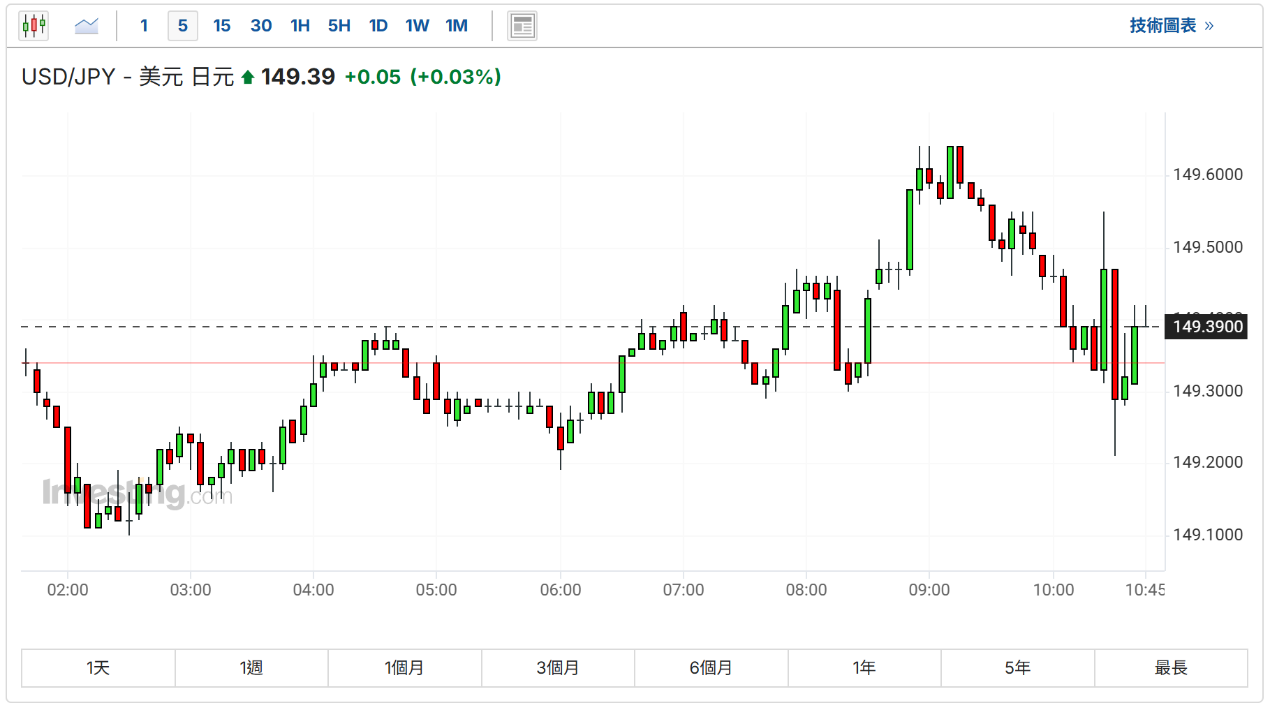Viewport: 1270px width, 710px height.
Task: Switch to the area line chart icon
Action: coord(87,25)
